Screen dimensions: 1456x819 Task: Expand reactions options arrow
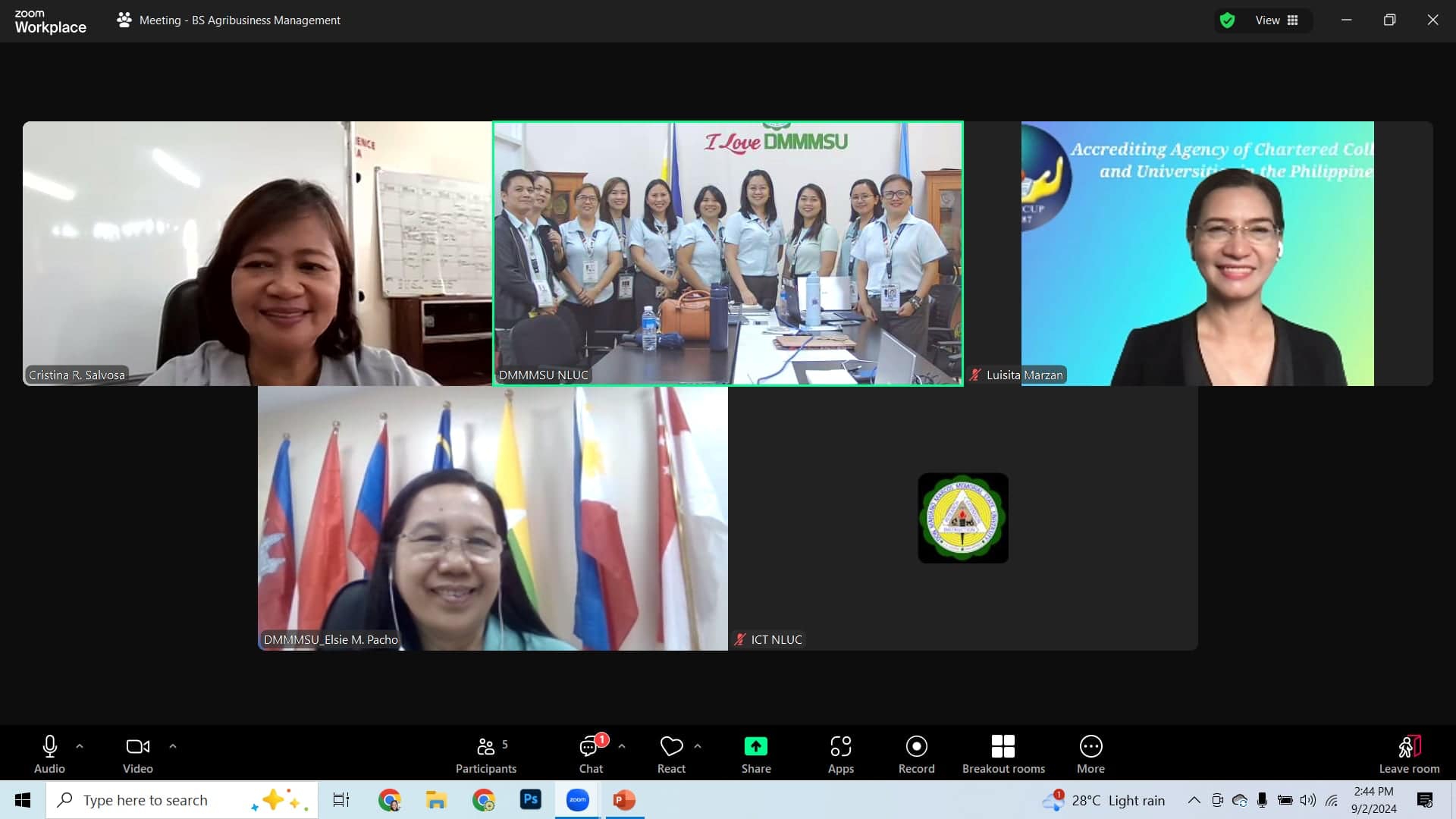pyautogui.click(x=698, y=746)
